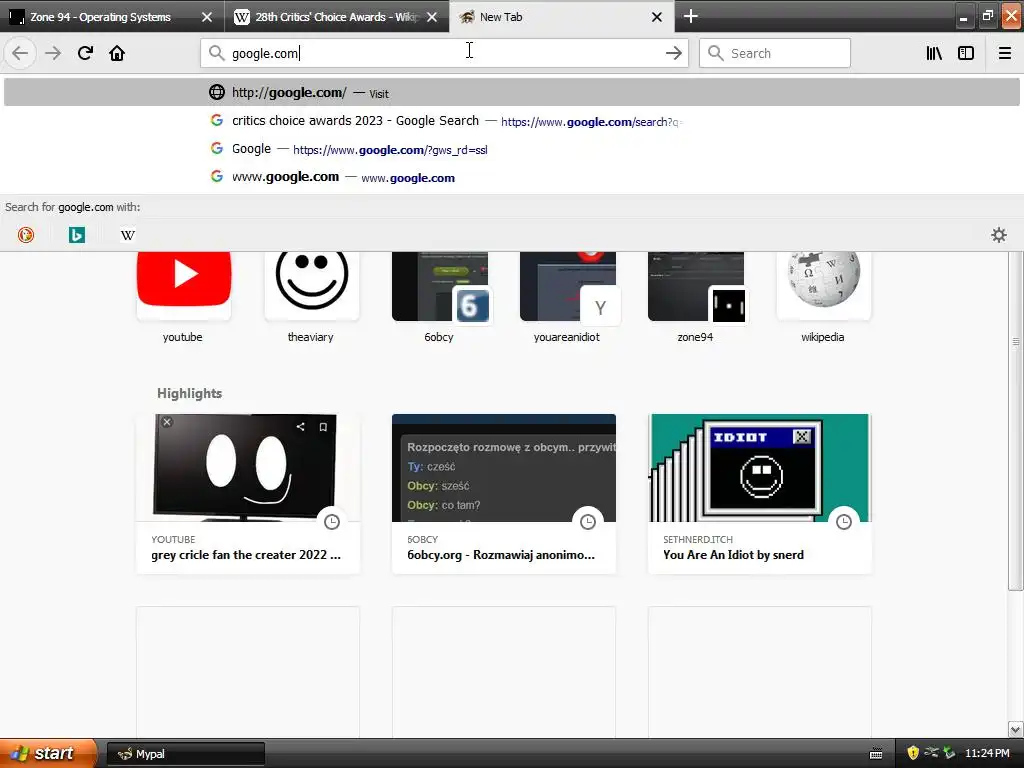Search with the DuckDuckGo engine icon
The height and width of the screenshot is (768, 1024).
click(26, 235)
